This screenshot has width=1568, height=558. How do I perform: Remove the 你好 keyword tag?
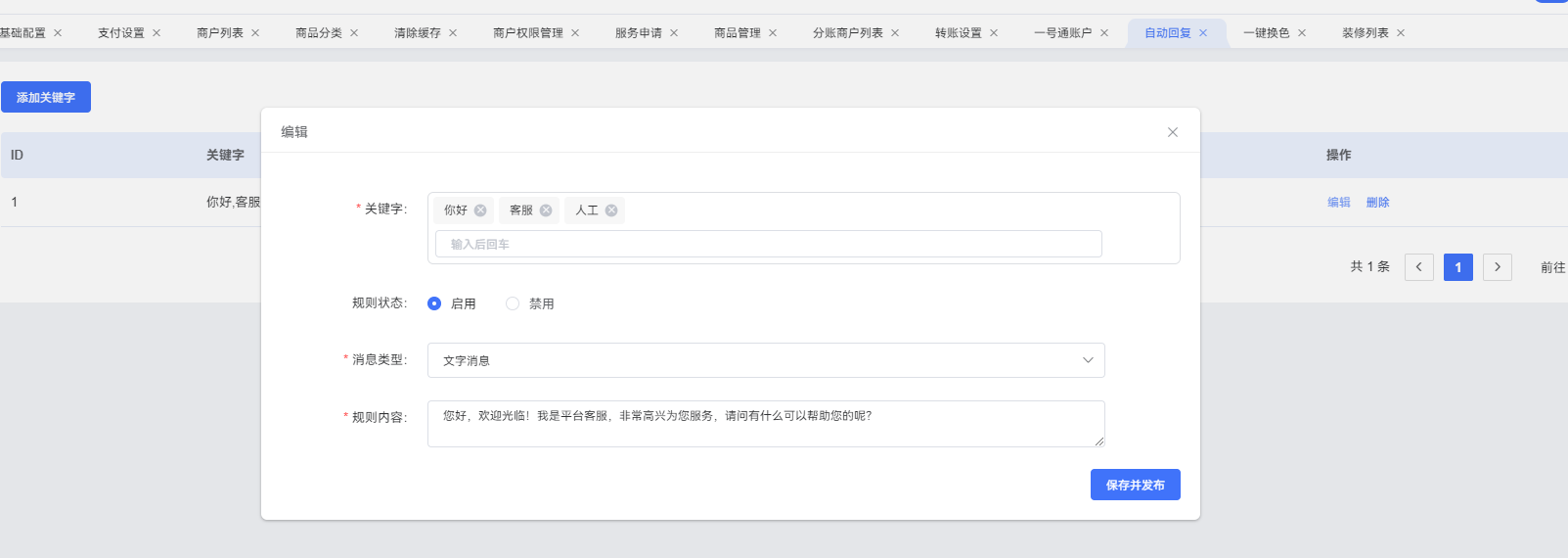pyautogui.click(x=480, y=210)
